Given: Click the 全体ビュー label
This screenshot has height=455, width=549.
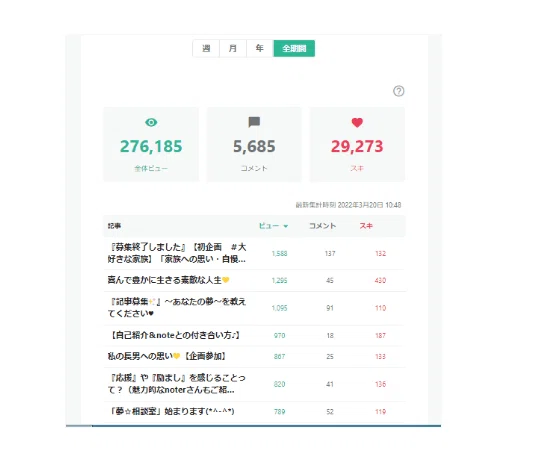Looking at the screenshot, I should (151, 168).
